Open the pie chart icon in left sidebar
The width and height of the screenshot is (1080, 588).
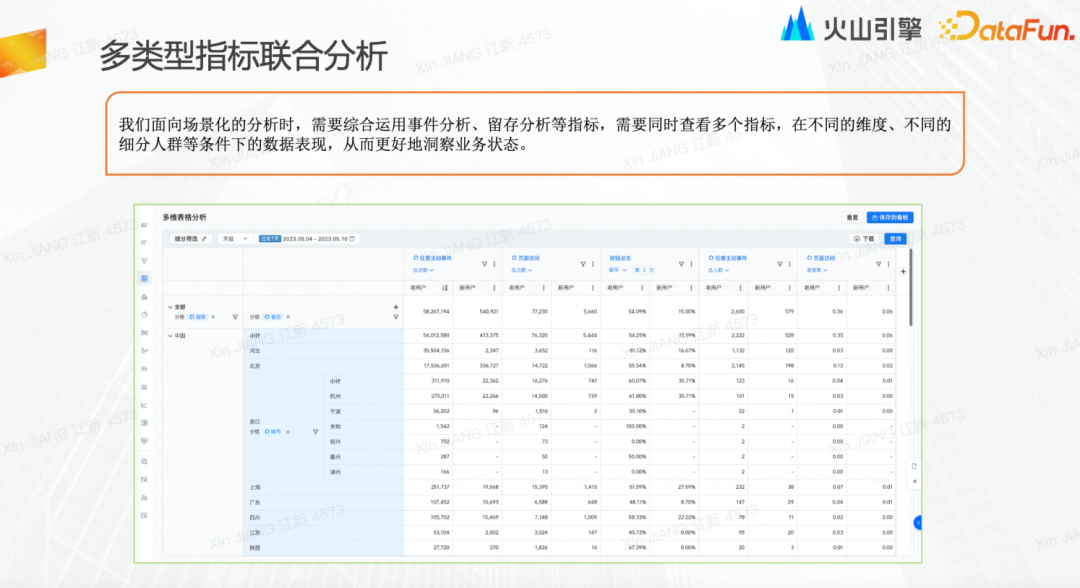tap(144, 315)
